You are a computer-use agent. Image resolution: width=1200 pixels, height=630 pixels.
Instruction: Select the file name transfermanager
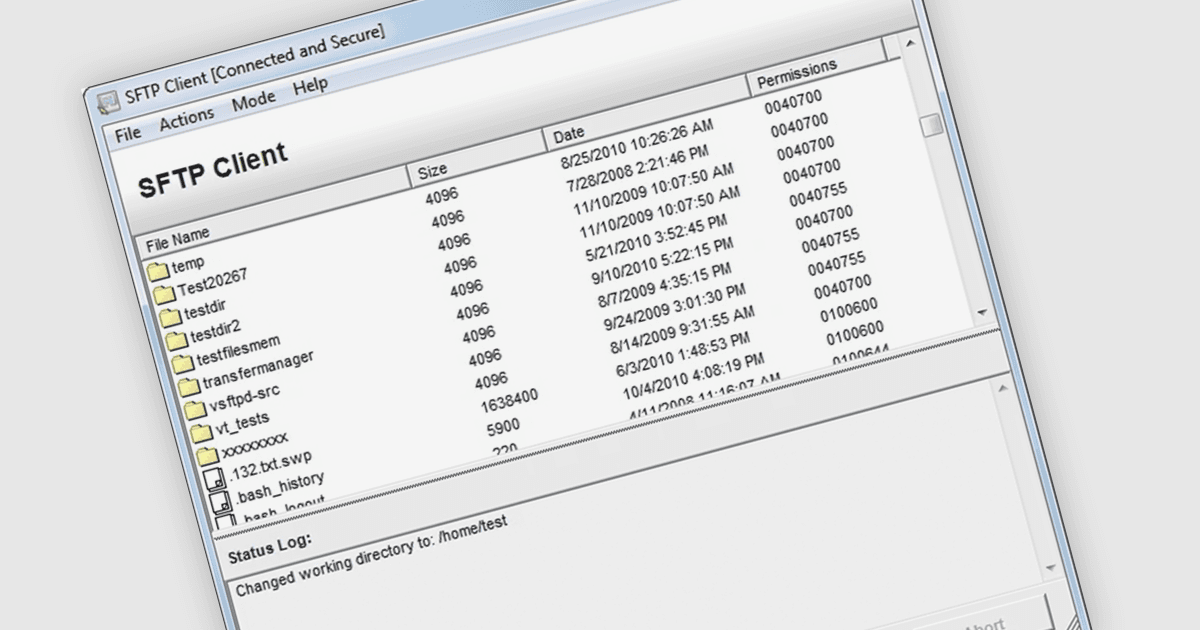click(258, 371)
